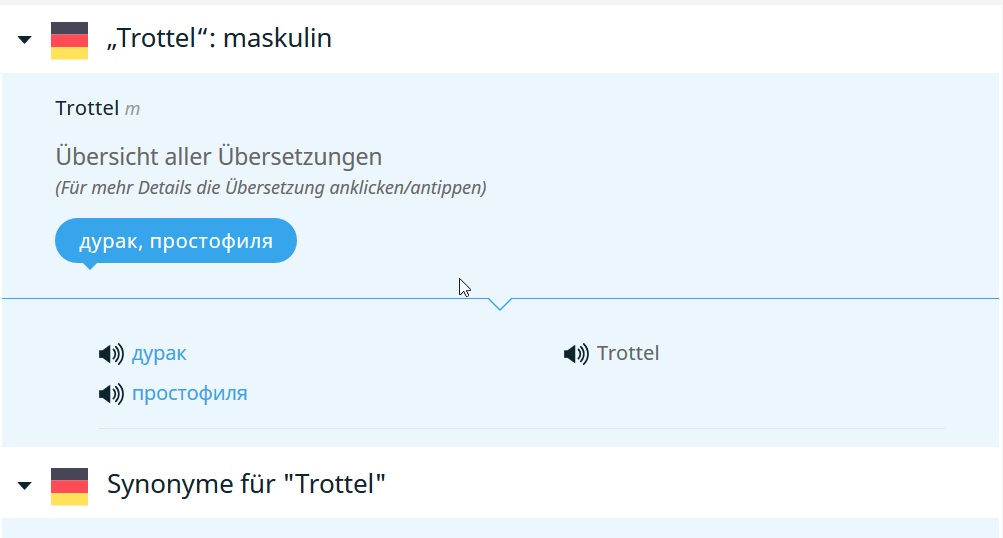
Task: Click the small pointer tail under translation bubble
Action: click(90, 265)
